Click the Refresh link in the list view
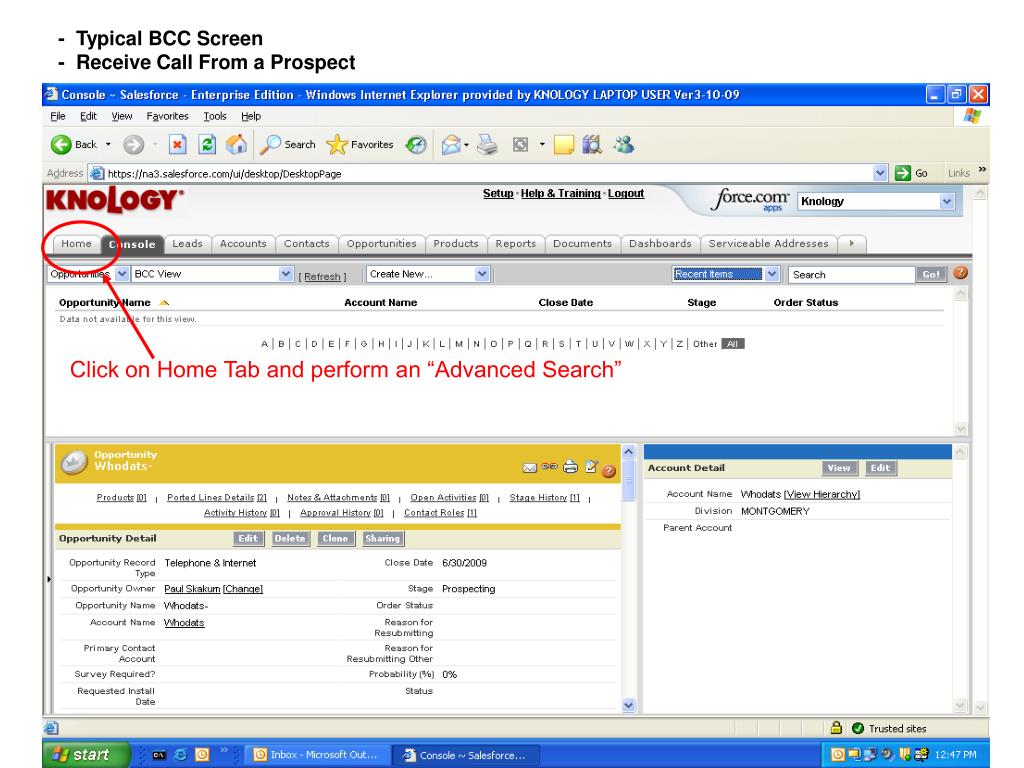Image resolution: width=1024 pixels, height=768 pixels. pos(323,277)
